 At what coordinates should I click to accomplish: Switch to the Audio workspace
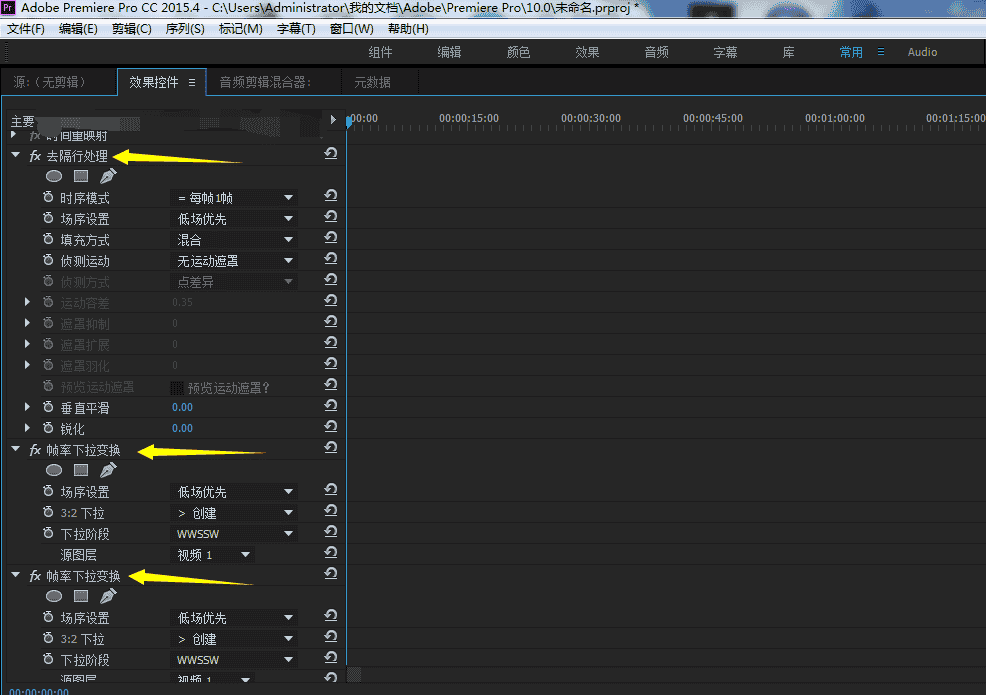click(921, 52)
